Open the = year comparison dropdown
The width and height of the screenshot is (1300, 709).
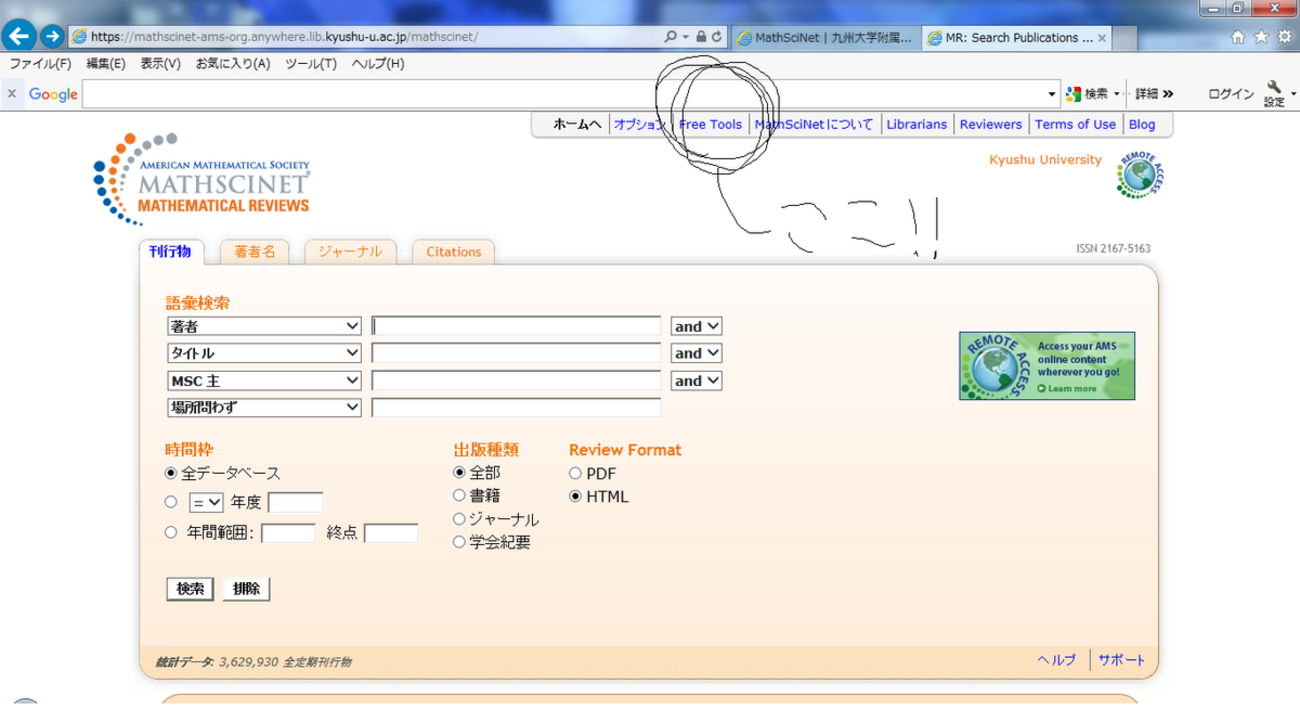206,503
